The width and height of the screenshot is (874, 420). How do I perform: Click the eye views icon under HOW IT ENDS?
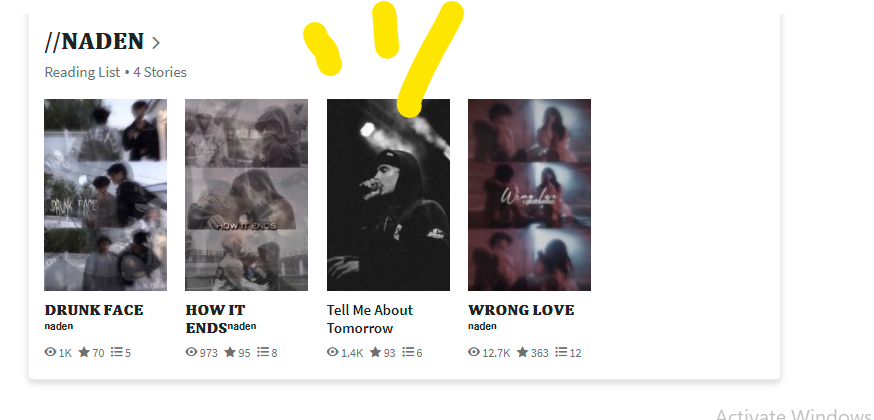[191, 352]
